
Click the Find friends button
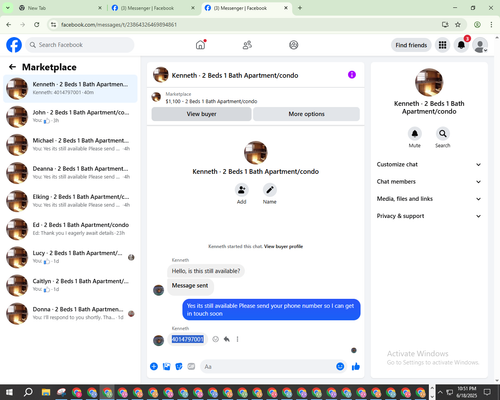tap(411, 45)
